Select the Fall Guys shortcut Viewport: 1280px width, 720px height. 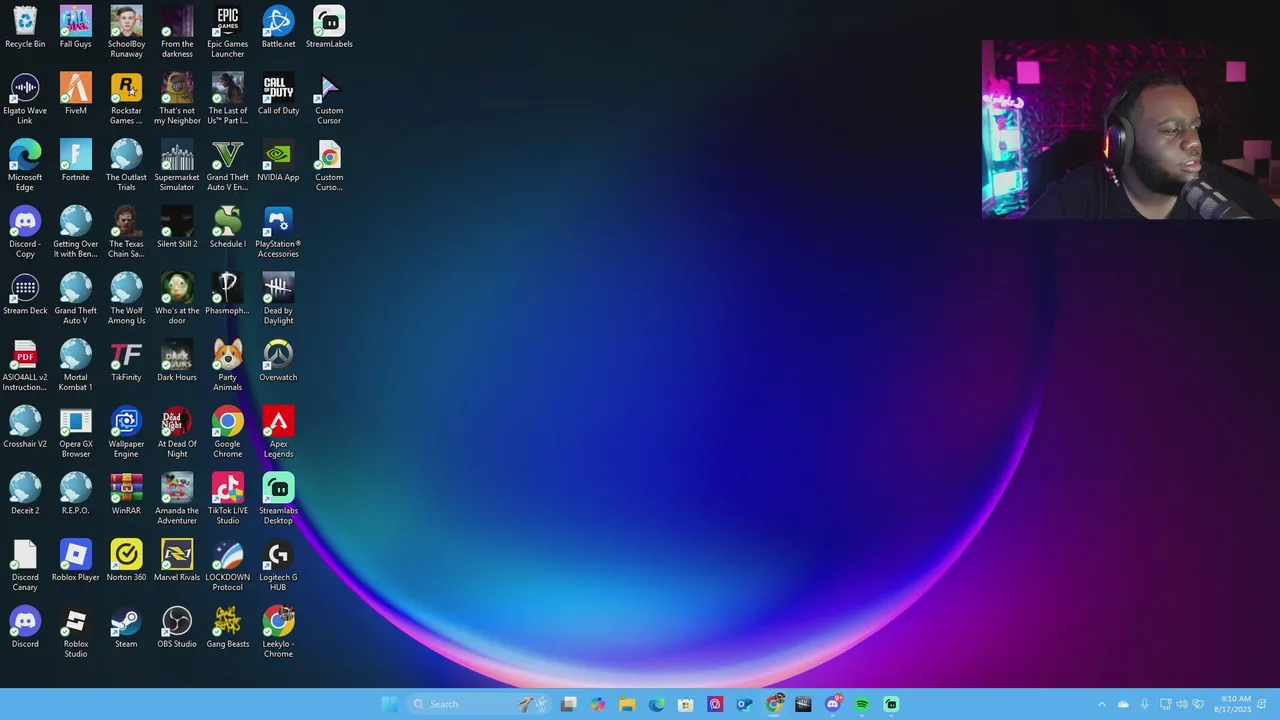[x=76, y=27]
